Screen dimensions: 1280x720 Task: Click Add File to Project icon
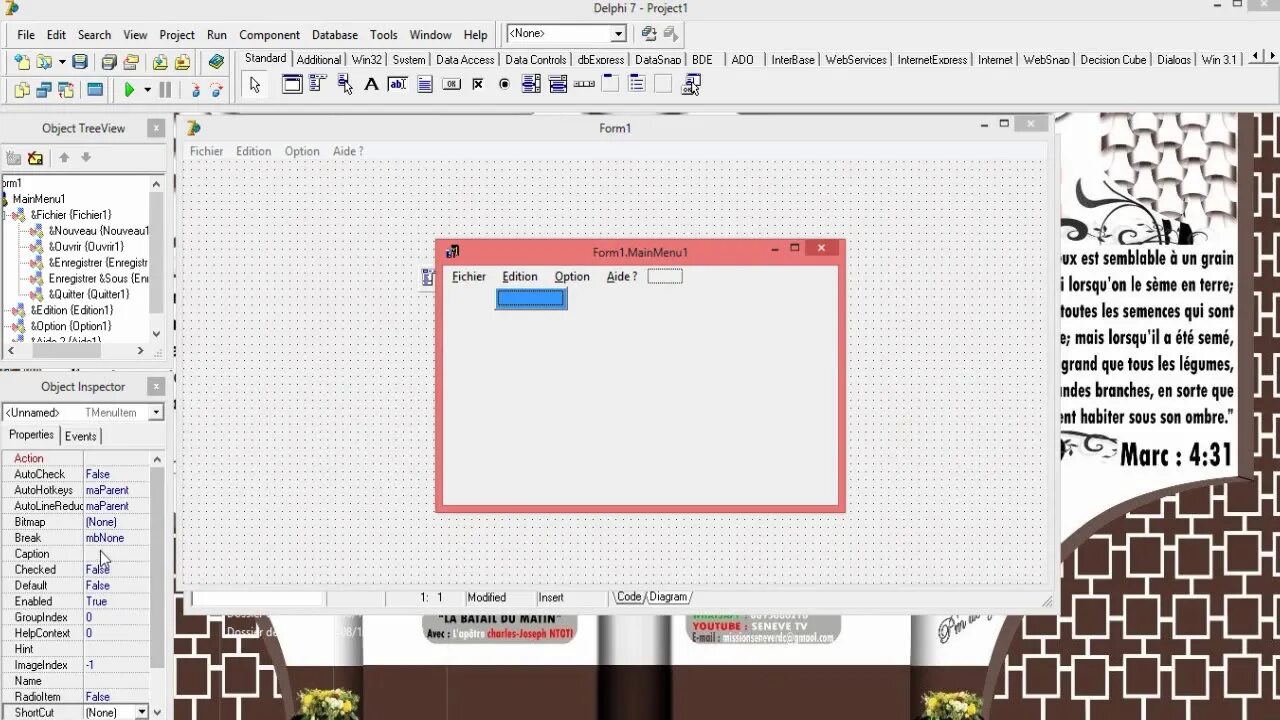click(x=160, y=62)
